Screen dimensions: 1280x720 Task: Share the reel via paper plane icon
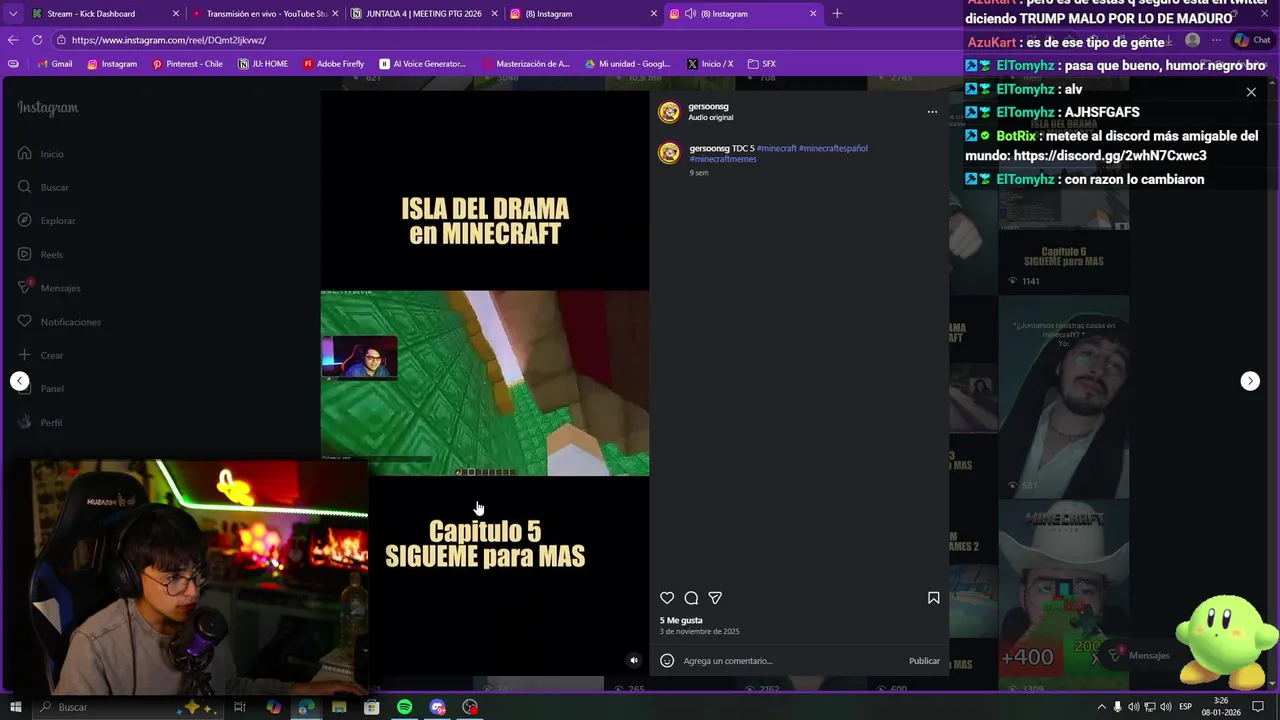click(x=715, y=598)
